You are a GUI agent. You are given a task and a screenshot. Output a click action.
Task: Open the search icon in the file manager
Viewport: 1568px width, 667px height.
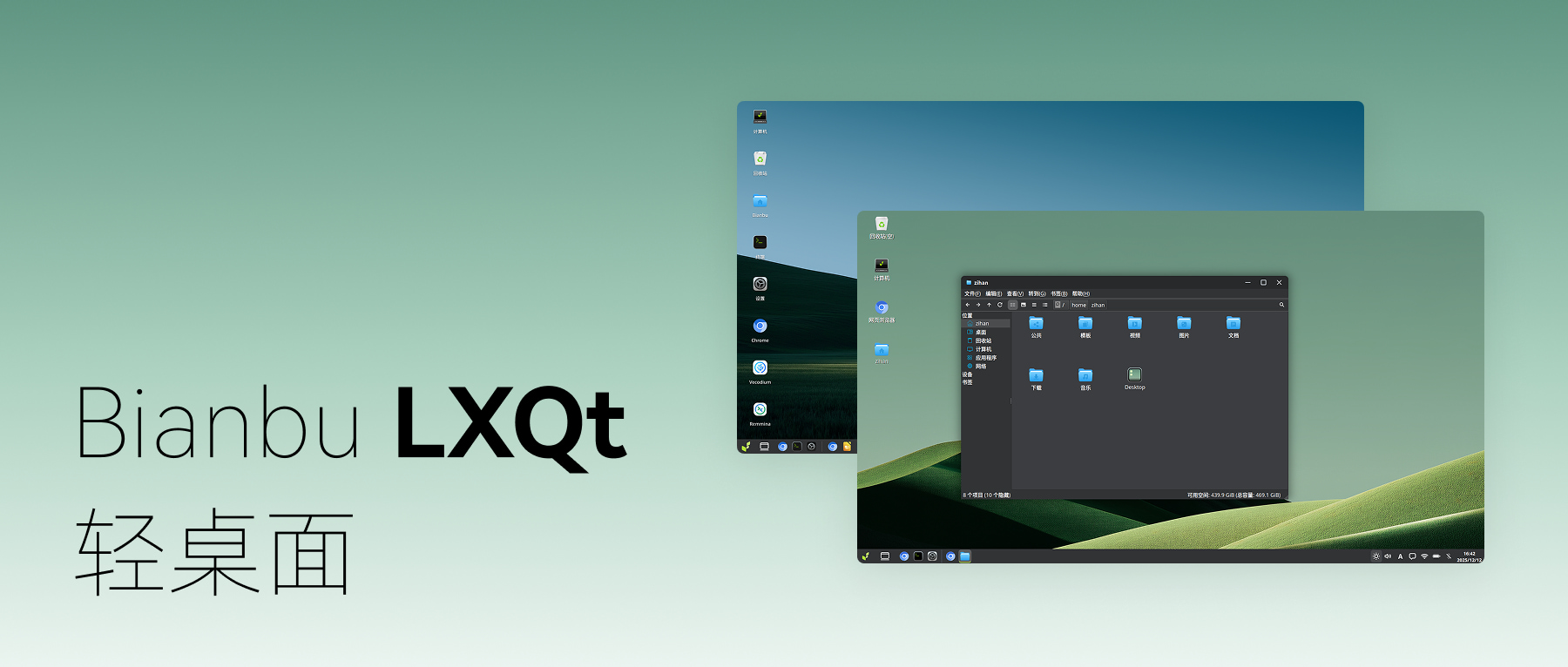(x=1281, y=305)
